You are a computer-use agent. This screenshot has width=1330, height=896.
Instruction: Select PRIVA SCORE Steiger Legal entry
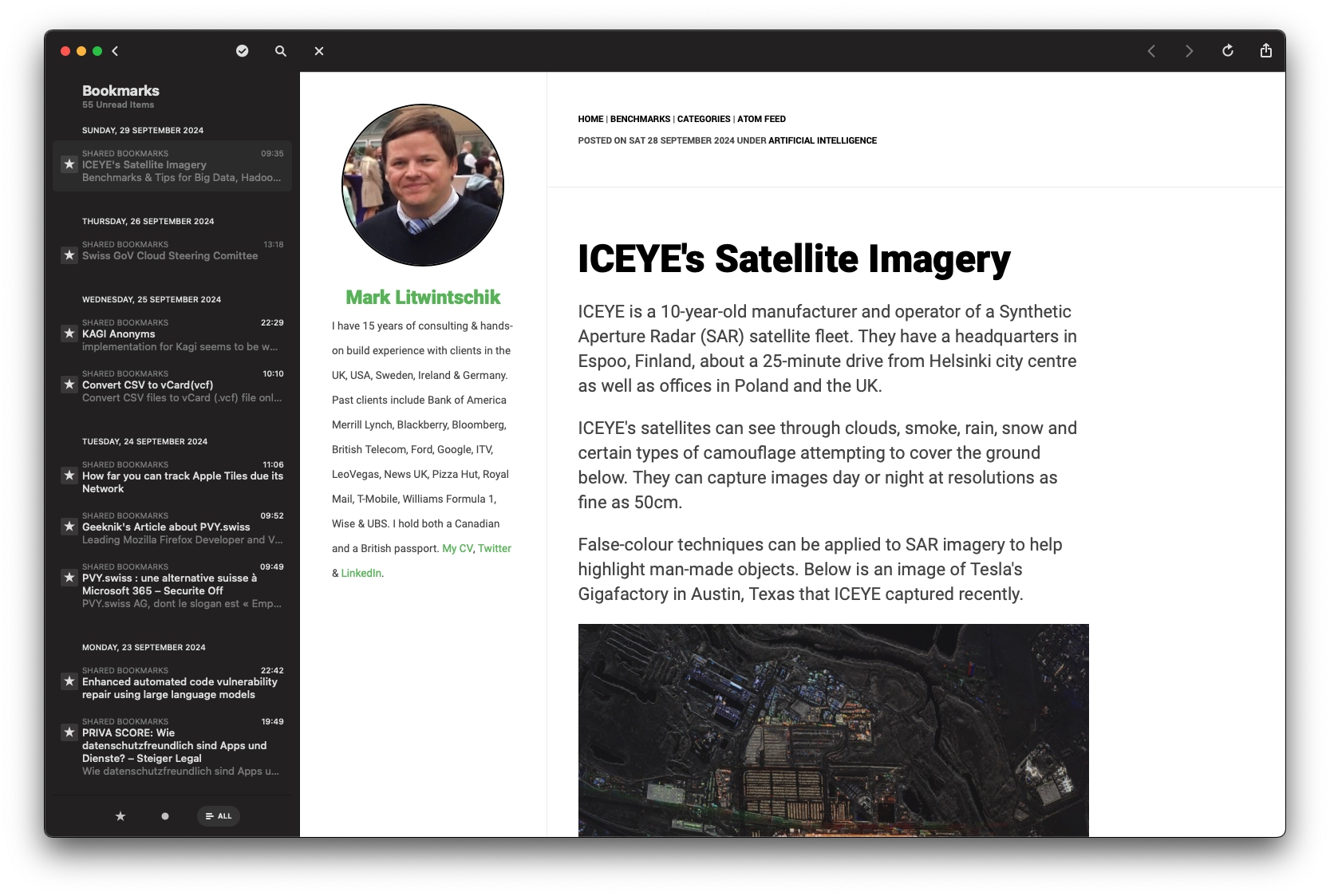172,746
